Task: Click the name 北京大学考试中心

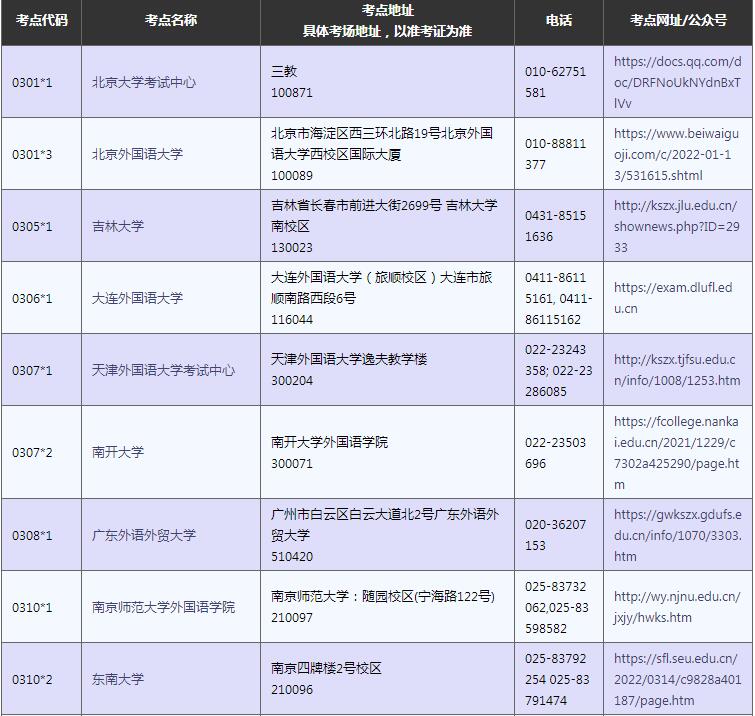Action: [144, 82]
